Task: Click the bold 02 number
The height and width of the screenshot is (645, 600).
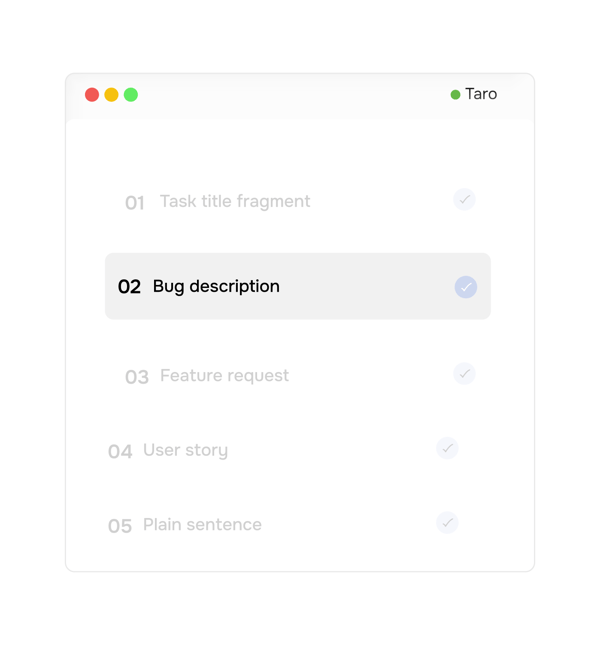Action: tap(129, 287)
